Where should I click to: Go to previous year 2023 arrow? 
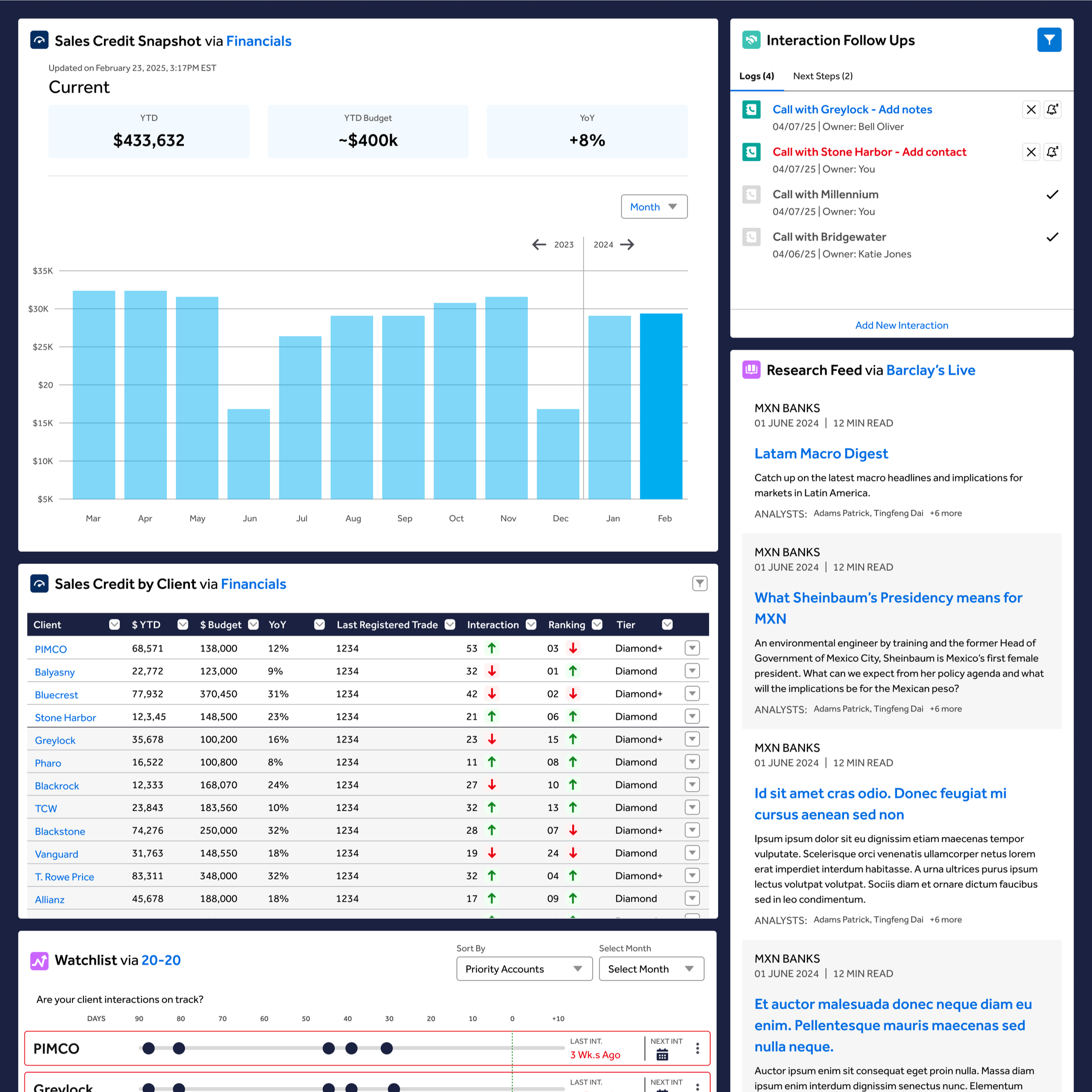coord(539,245)
